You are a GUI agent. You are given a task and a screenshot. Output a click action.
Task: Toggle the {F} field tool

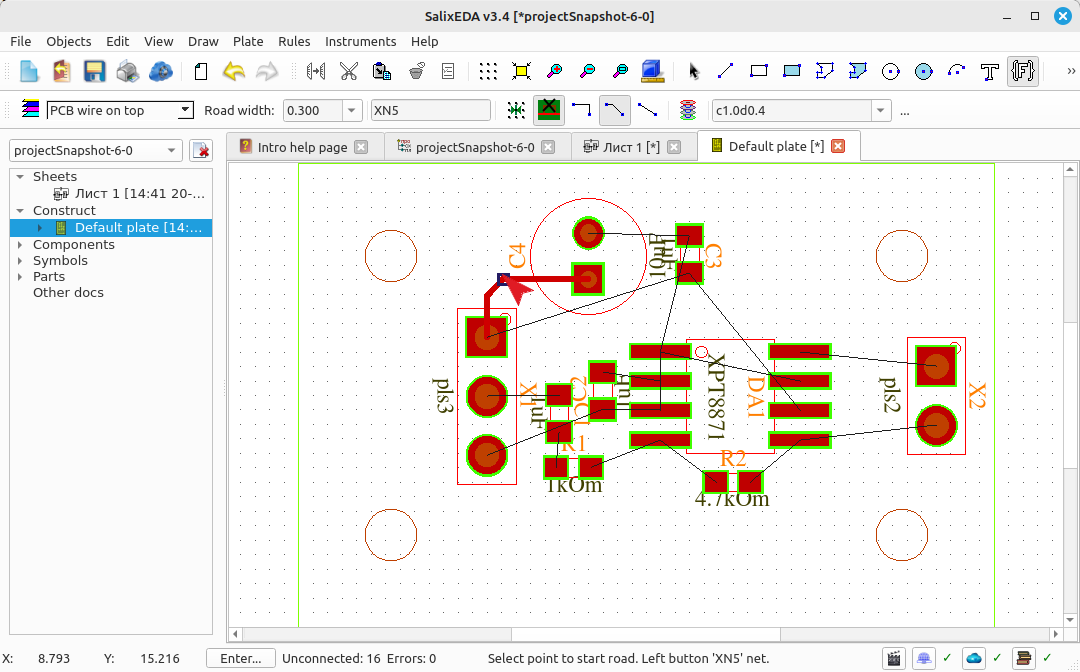[x=1023, y=71]
